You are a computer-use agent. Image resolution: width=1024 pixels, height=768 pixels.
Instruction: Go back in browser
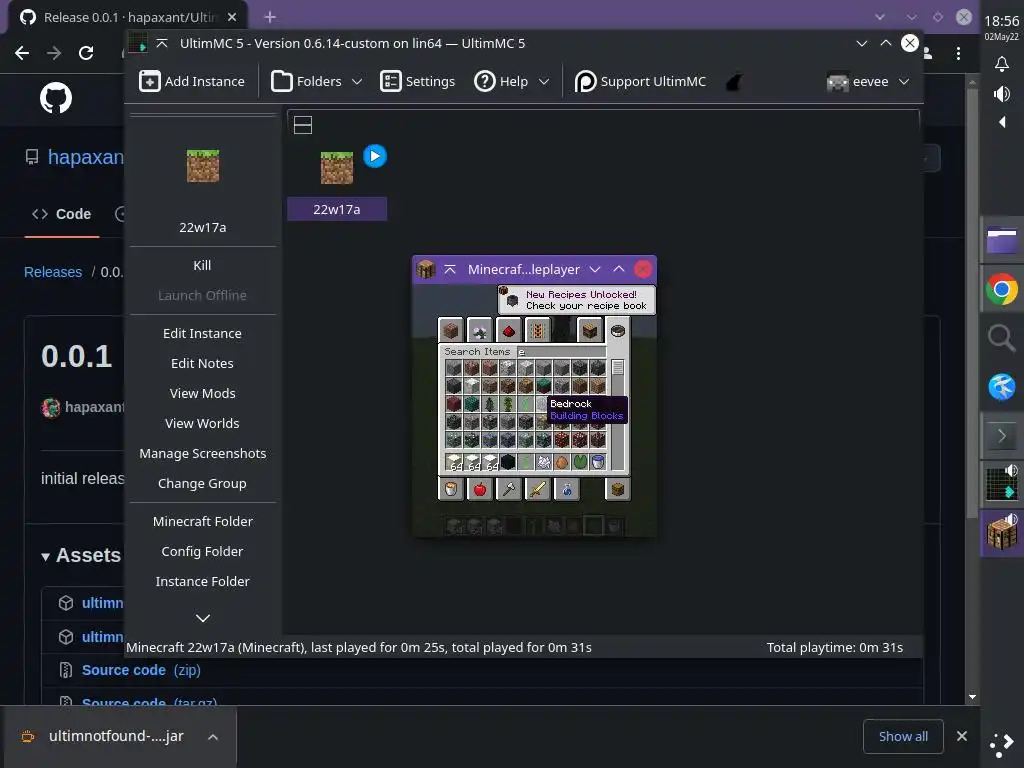pos(22,53)
